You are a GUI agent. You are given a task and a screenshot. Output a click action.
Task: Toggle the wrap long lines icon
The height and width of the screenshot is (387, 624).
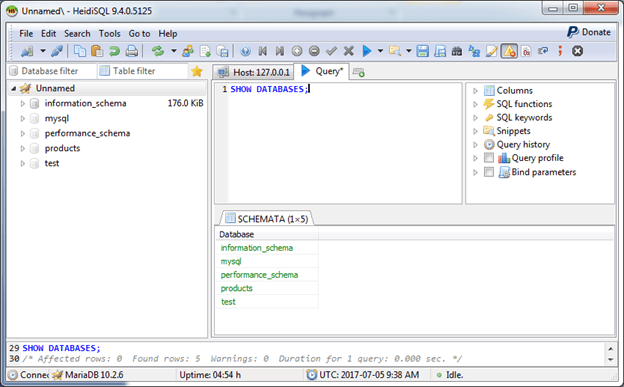coord(543,51)
